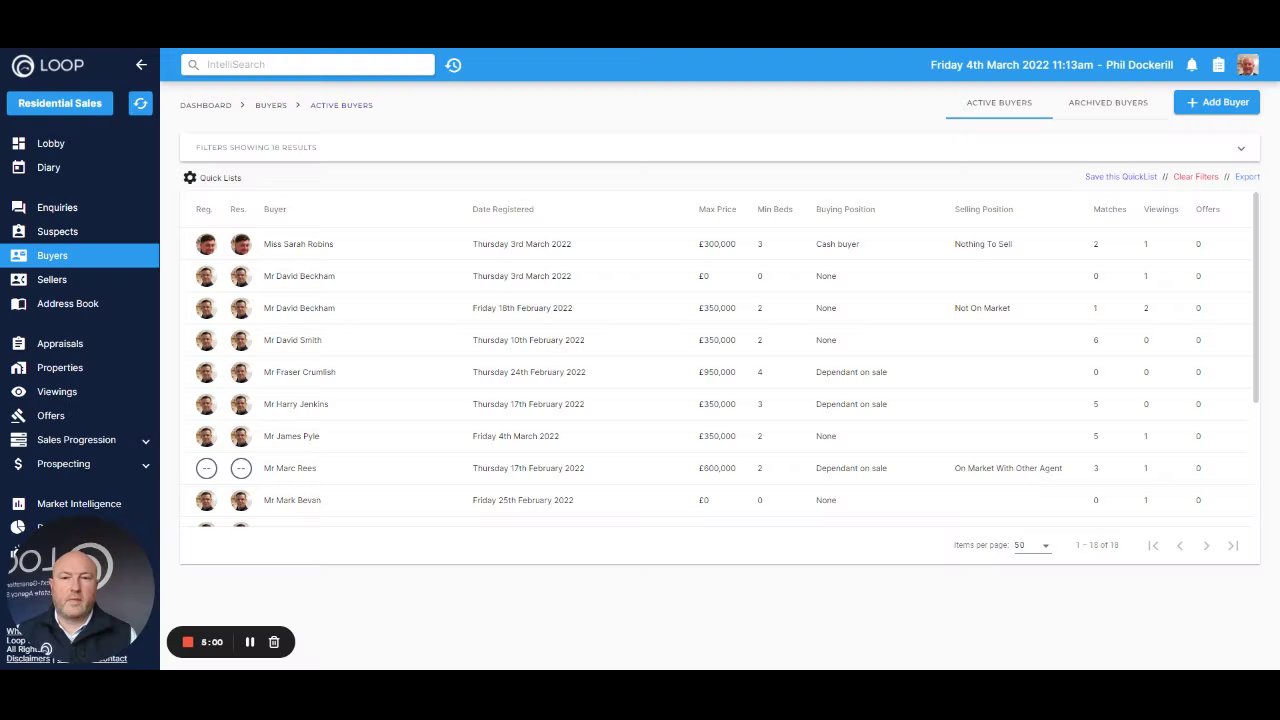
Task: Jump to first page of results
Action: 1153,546
